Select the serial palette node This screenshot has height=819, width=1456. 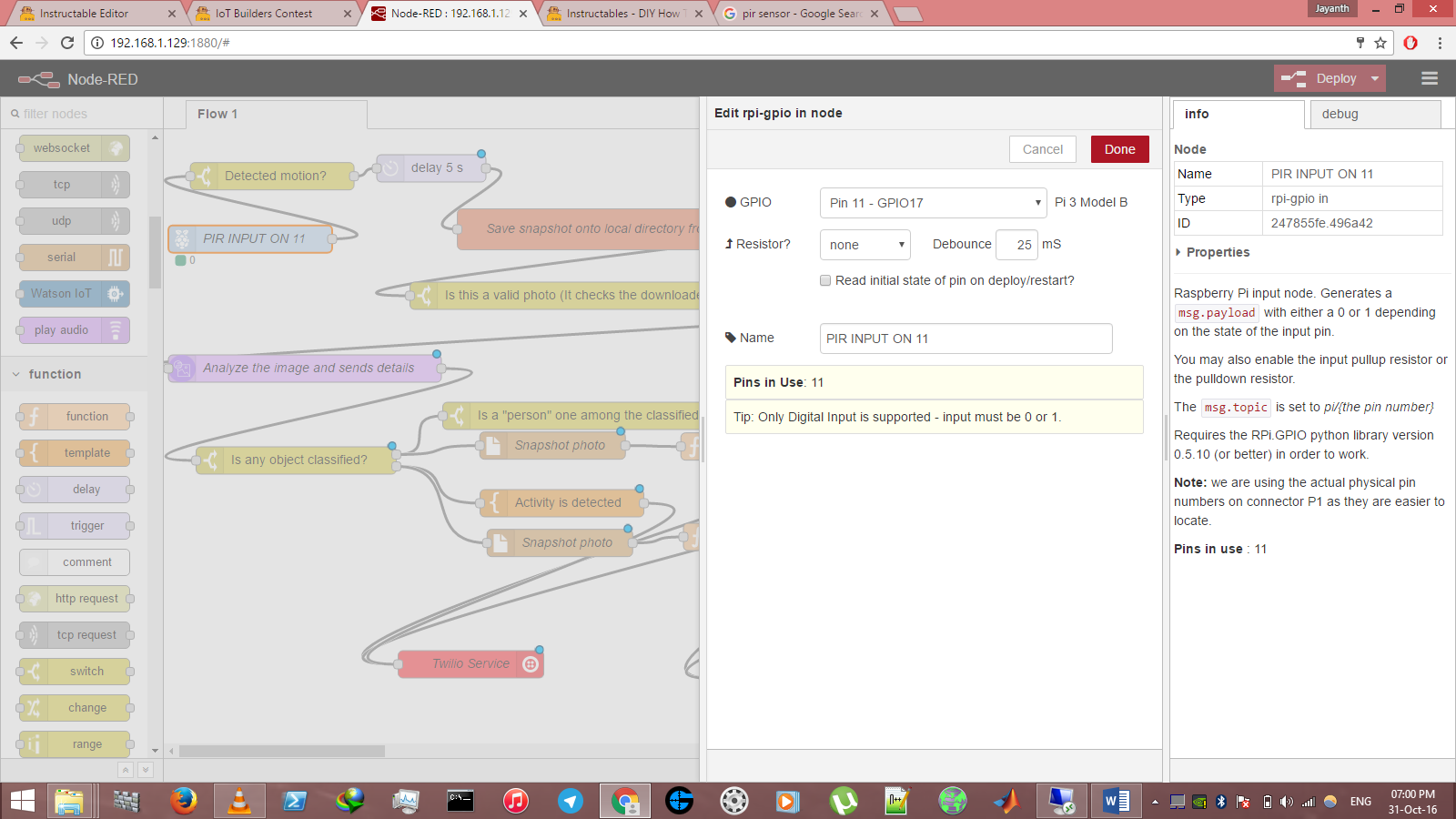(75, 258)
